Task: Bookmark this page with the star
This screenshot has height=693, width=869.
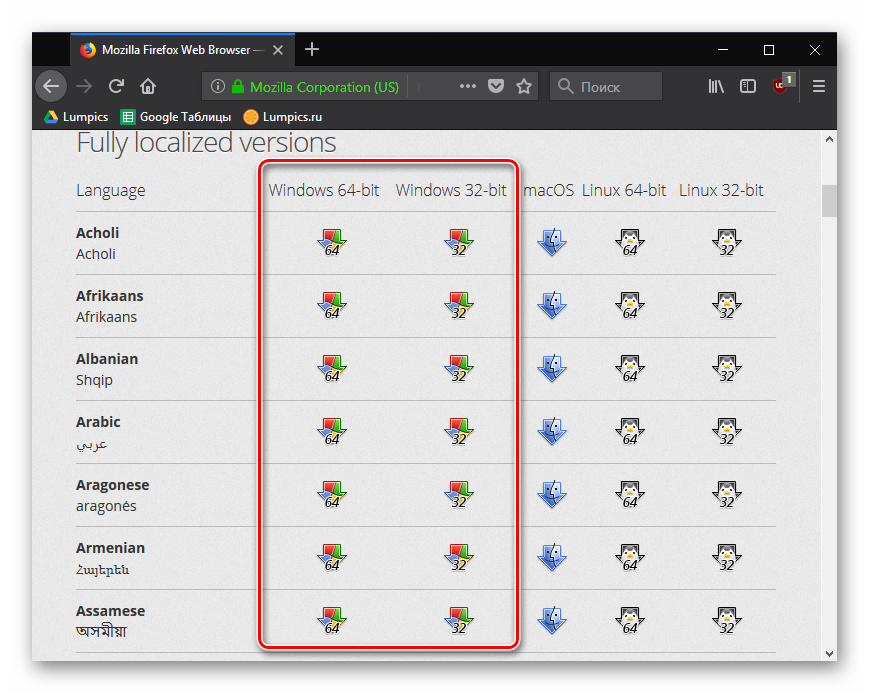Action: [524, 86]
